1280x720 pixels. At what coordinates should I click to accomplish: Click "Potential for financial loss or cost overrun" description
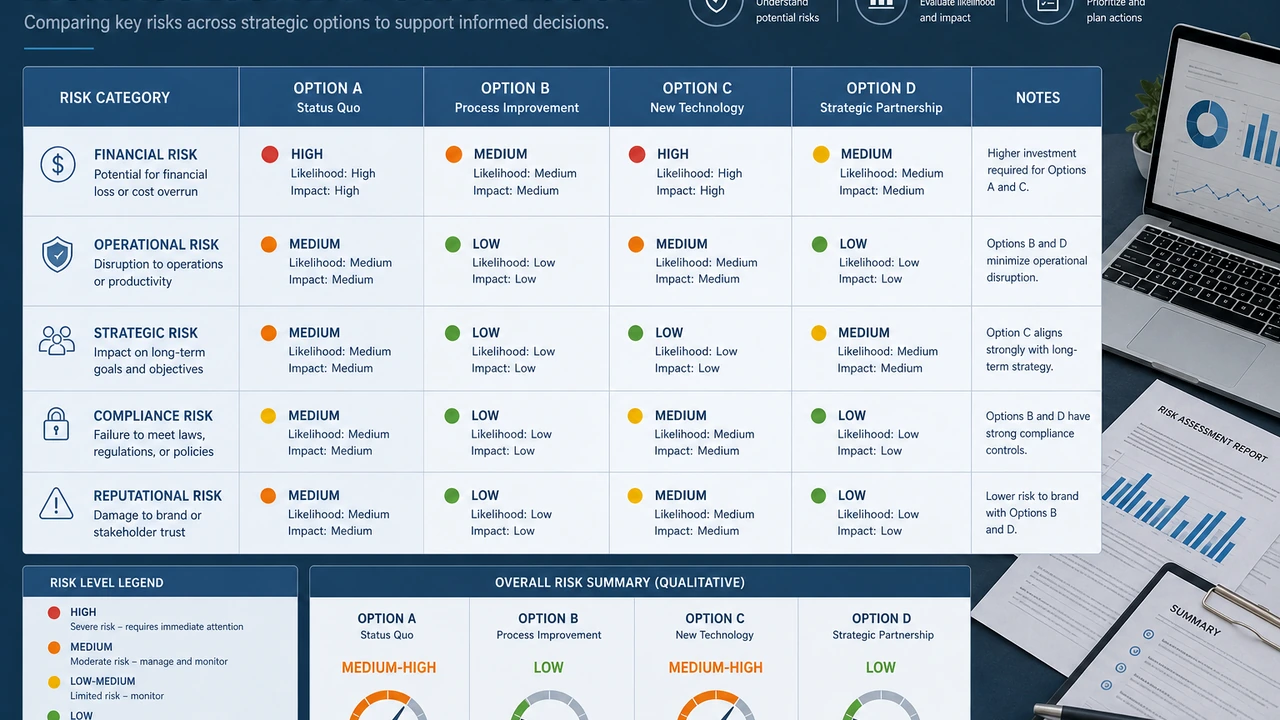point(151,183)
